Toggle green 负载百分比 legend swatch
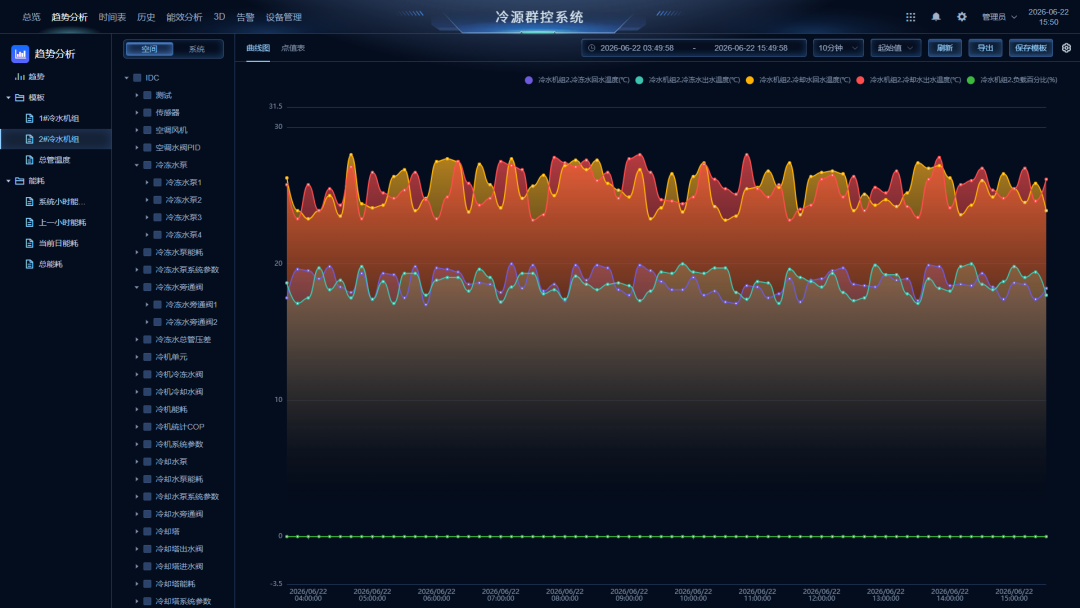Image resolution: width=1080 pixels, height=608 pixels. (970, 80)
